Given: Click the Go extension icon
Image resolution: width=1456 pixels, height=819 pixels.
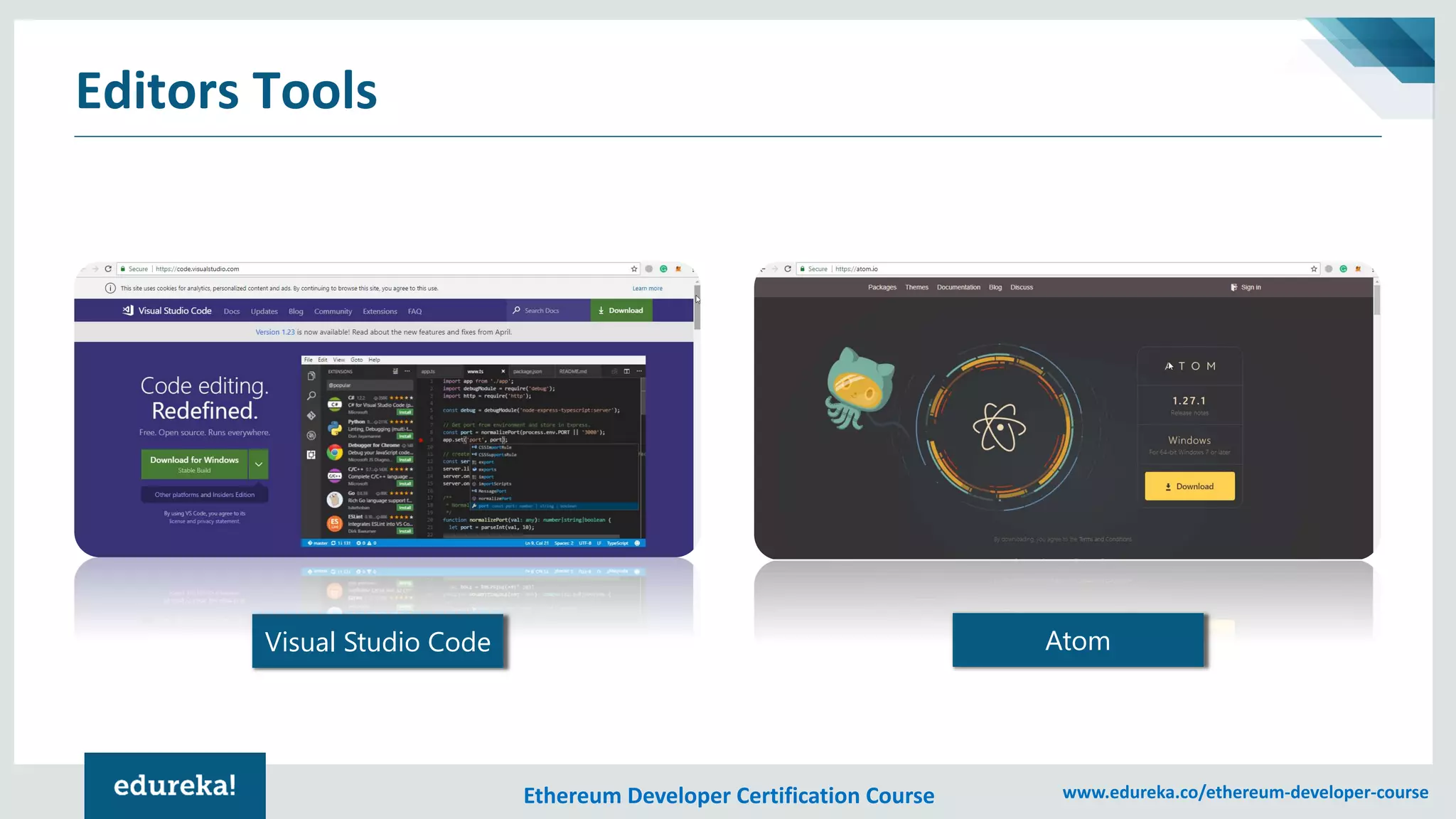Looking at the screenshot, I should tap(335, 500).
